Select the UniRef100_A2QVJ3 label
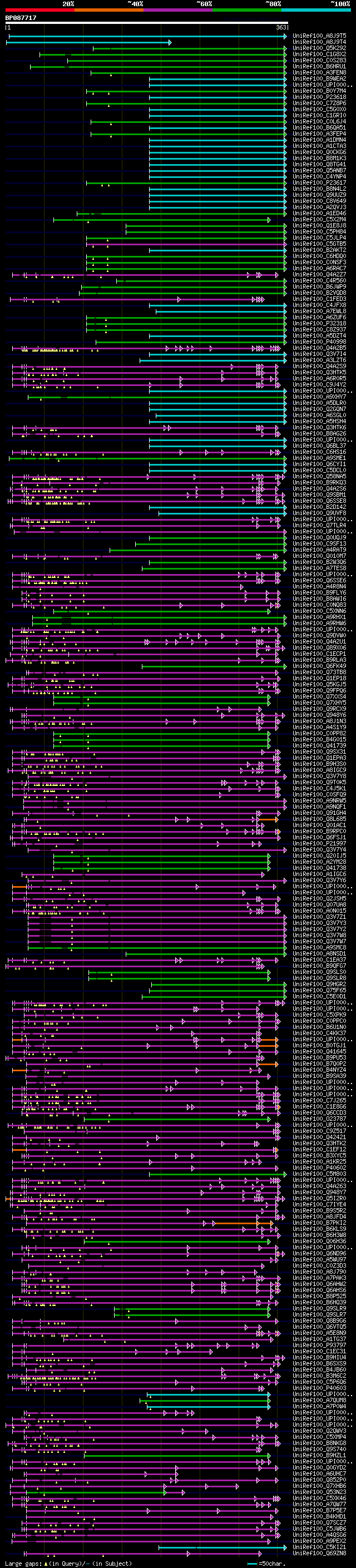This screenshot has height=1568, width=356. click(x=319, y=207)
